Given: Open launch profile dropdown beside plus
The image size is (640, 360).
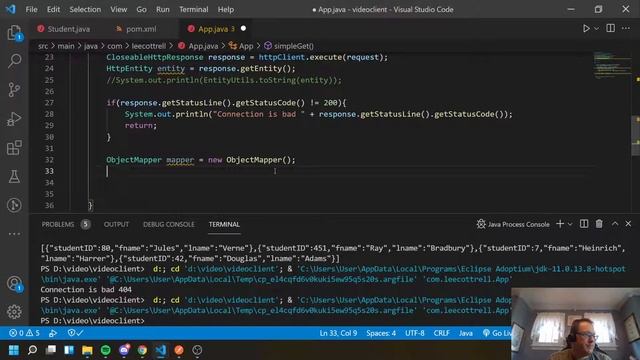Looking at the screenshot, I should [x=570, y=224].
